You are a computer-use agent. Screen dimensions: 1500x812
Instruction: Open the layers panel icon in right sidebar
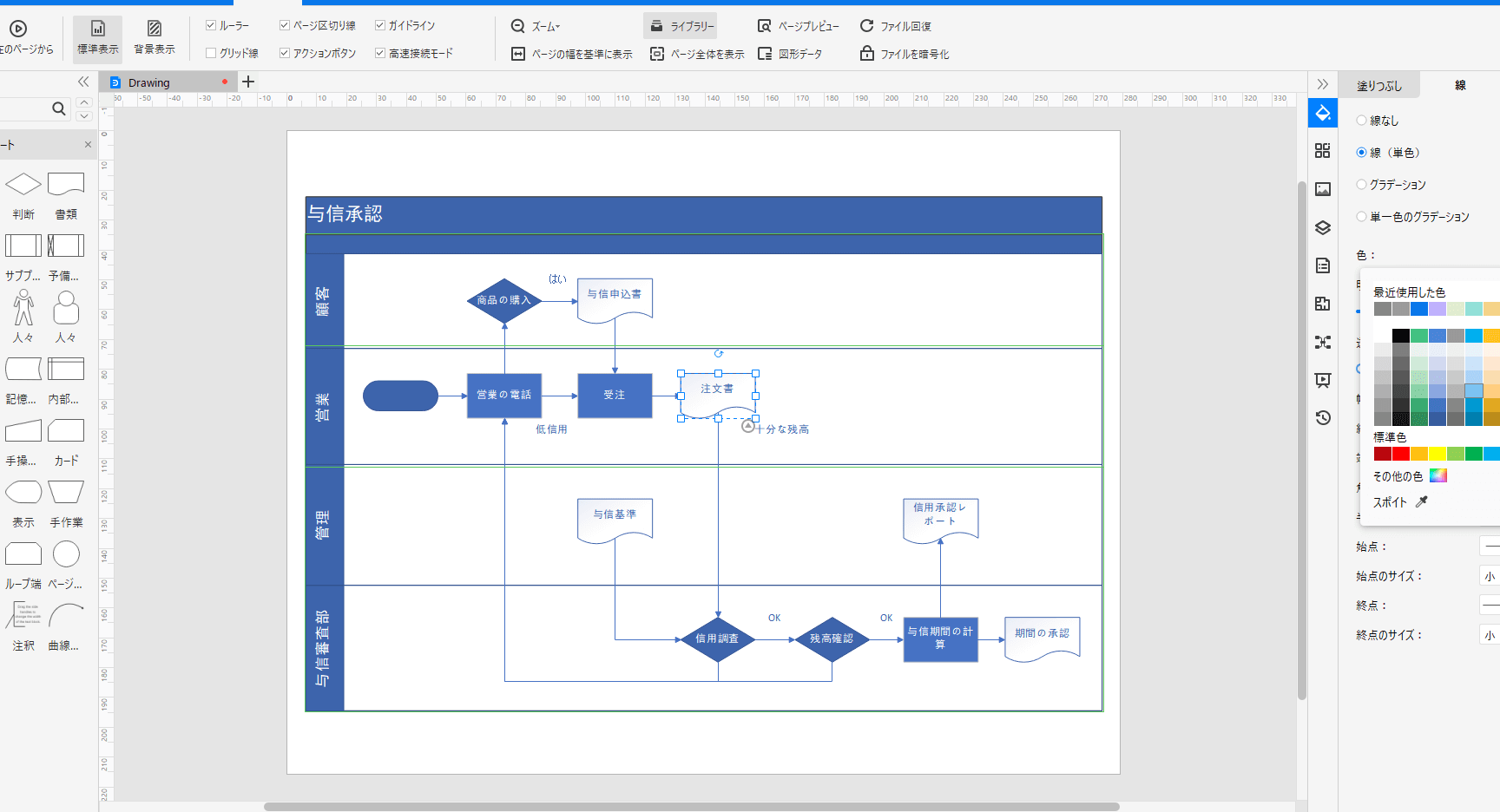[x=1322, y=227]
